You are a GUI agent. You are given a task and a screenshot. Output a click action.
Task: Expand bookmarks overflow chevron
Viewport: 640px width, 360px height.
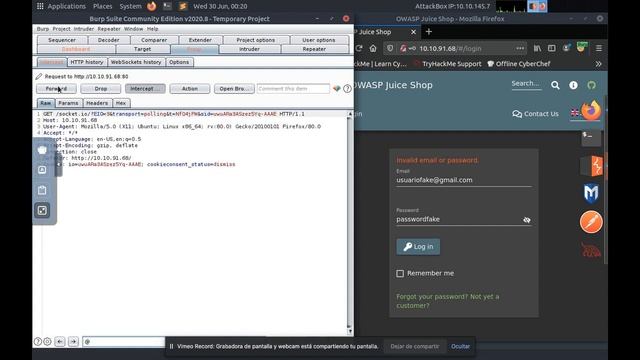click(x=598, y=64)
